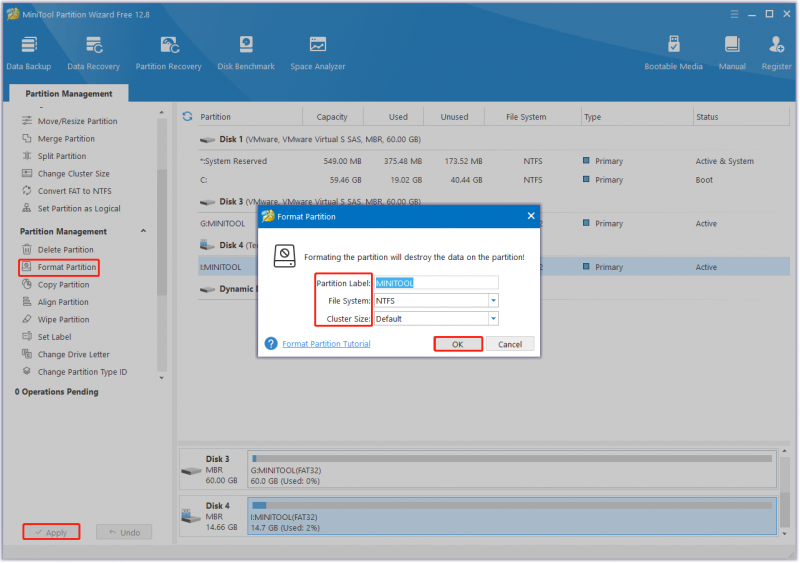Open the Format Partition Tutorial link
Viewport: 800px width, 563px height.
(x=326, y=344)
